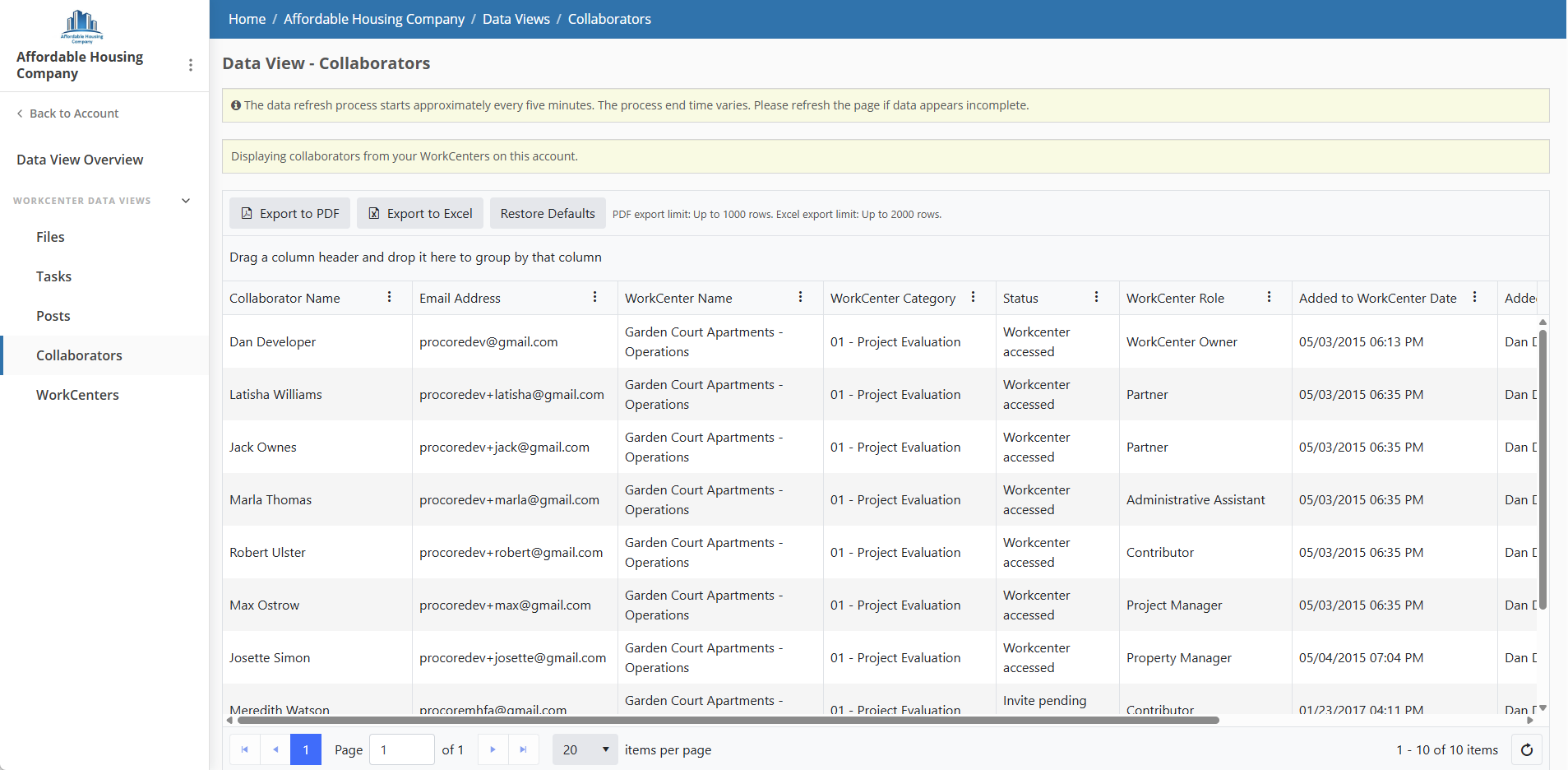Viewport: 1568px width, 770px height.
Task: Click Export to Excel button
Action: point(419,213)
